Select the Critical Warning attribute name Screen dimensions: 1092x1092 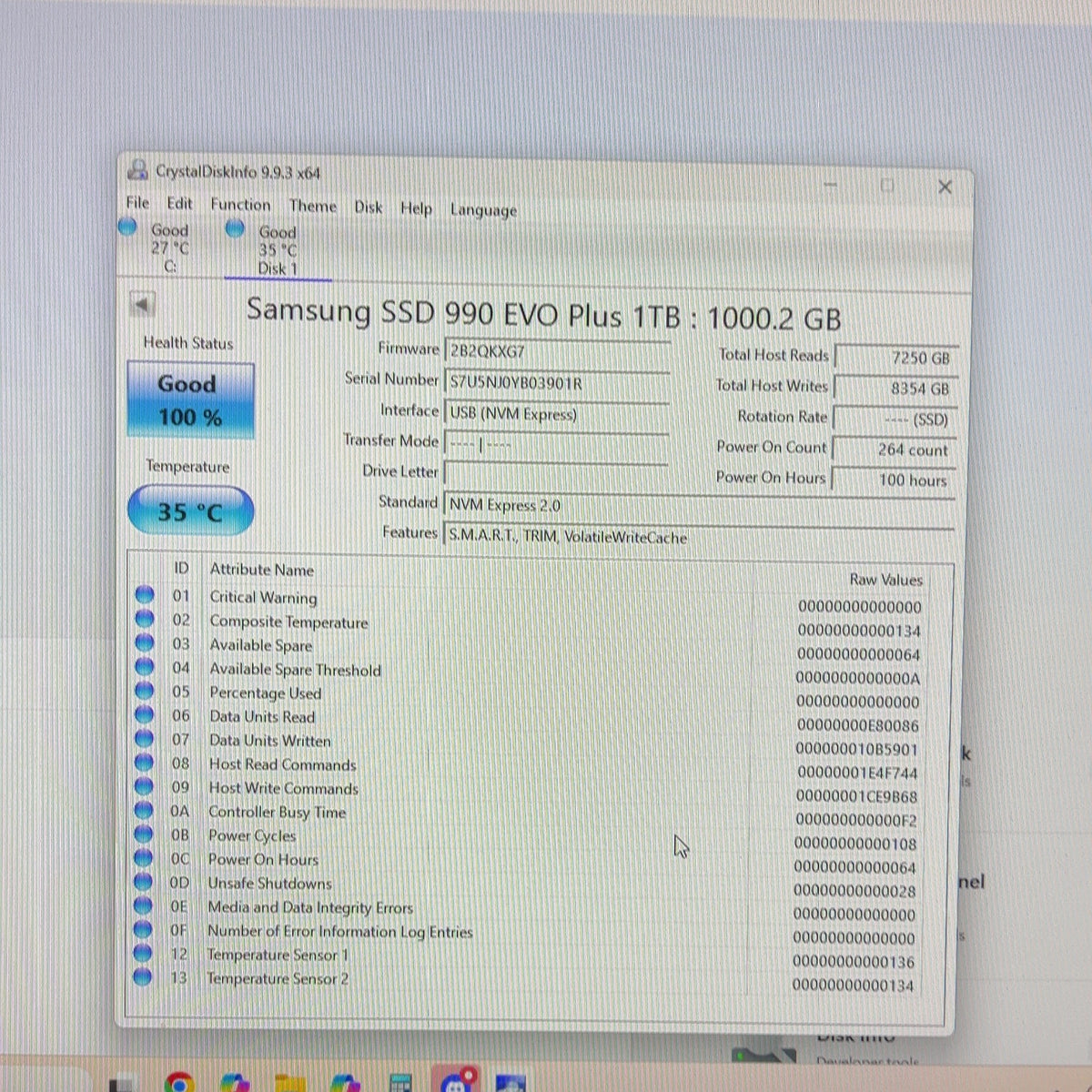(263, 597)
